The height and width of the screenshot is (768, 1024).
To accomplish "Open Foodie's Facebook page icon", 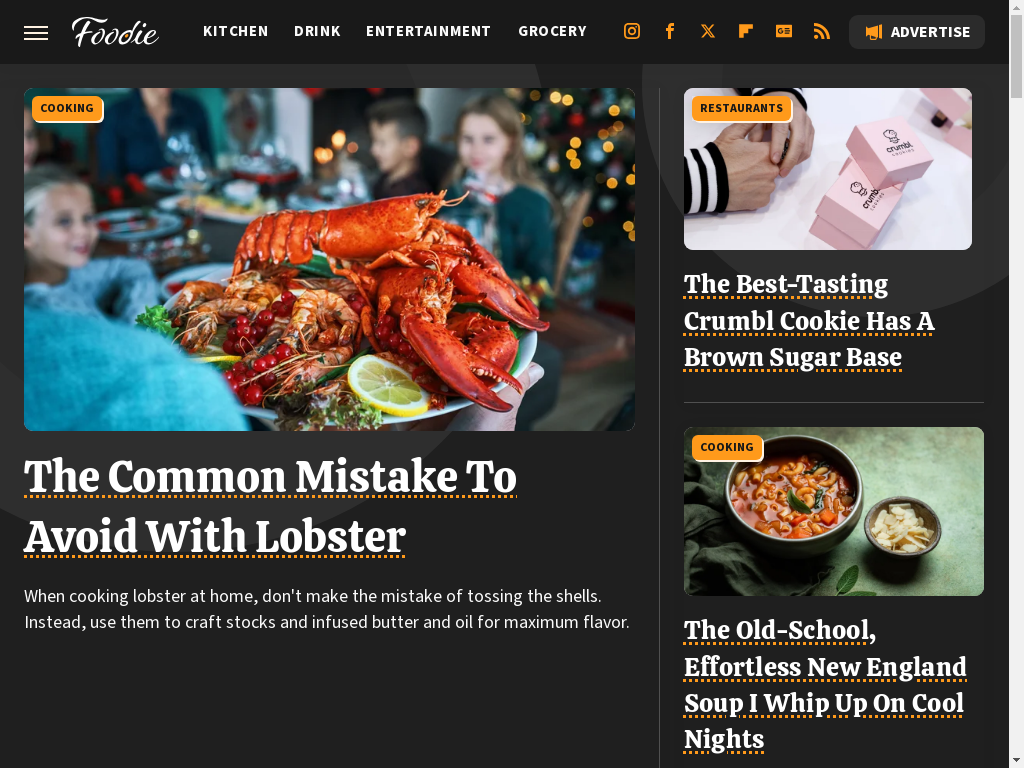I will [669, 31].
